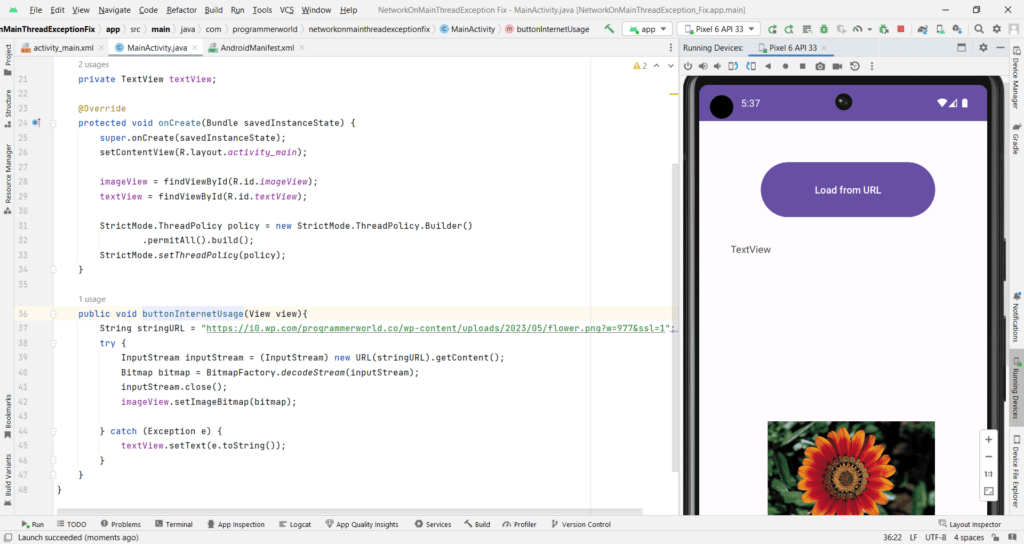Open the Logcat tool window
Image resolution: width=1024 pixels, height=544 pixels.
click(295, 524)
